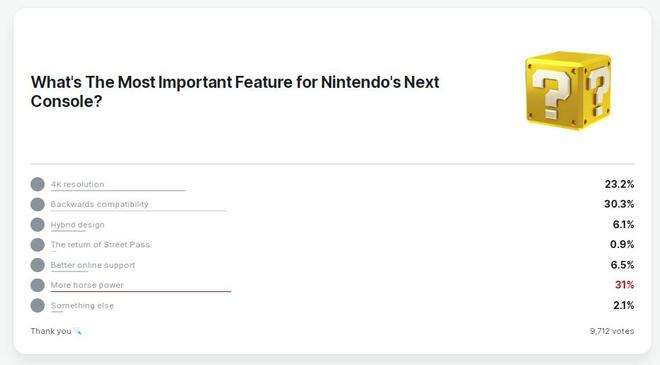
Task: Click the 9,712 votes count
Action: tap(612, 331)
